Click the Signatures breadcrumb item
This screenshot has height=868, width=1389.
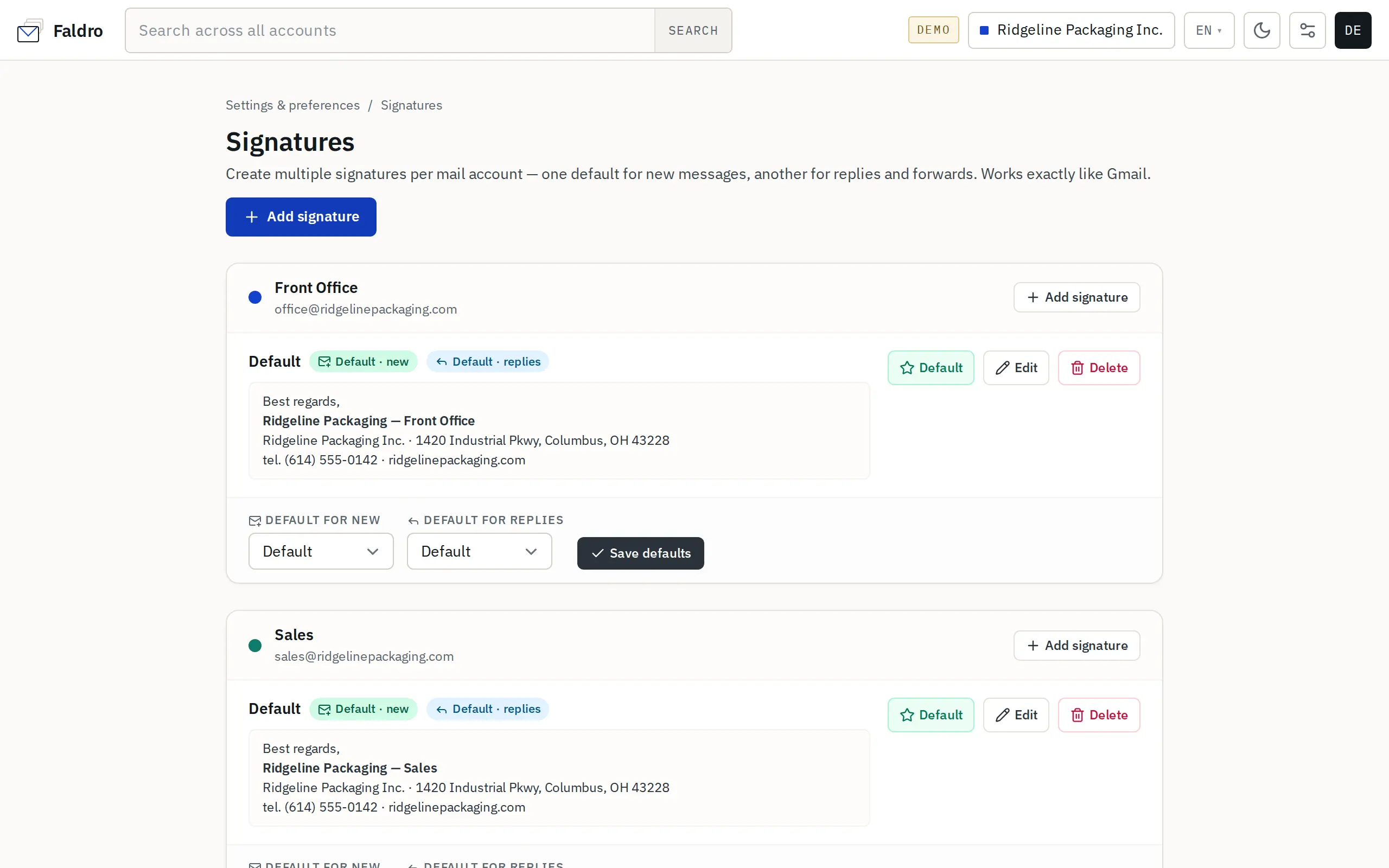point(411,105)
